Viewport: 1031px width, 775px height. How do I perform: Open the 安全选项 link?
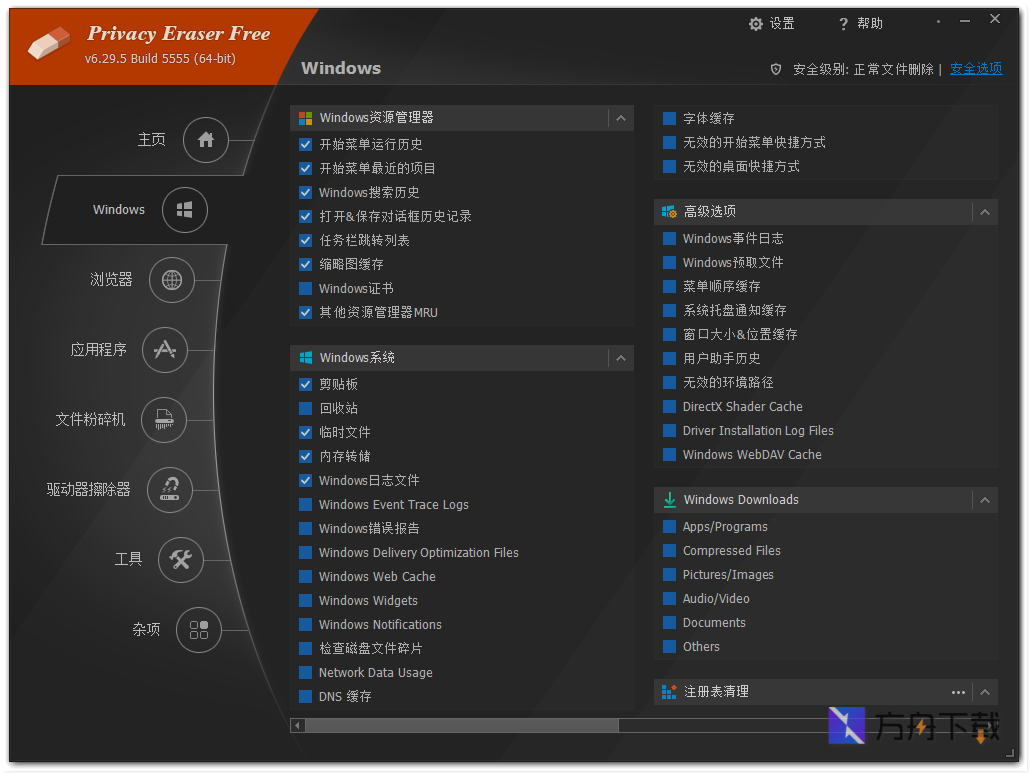[976, 69]
